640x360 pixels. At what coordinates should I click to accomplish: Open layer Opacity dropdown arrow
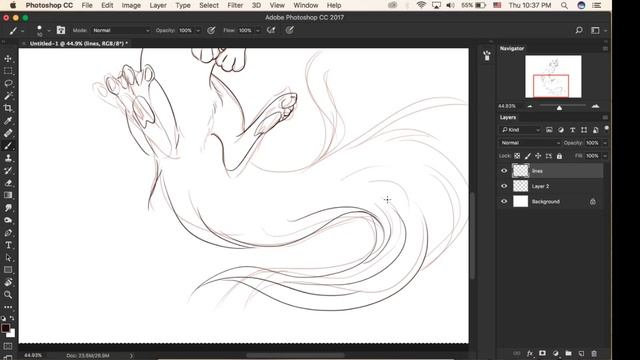coord(604,143)
